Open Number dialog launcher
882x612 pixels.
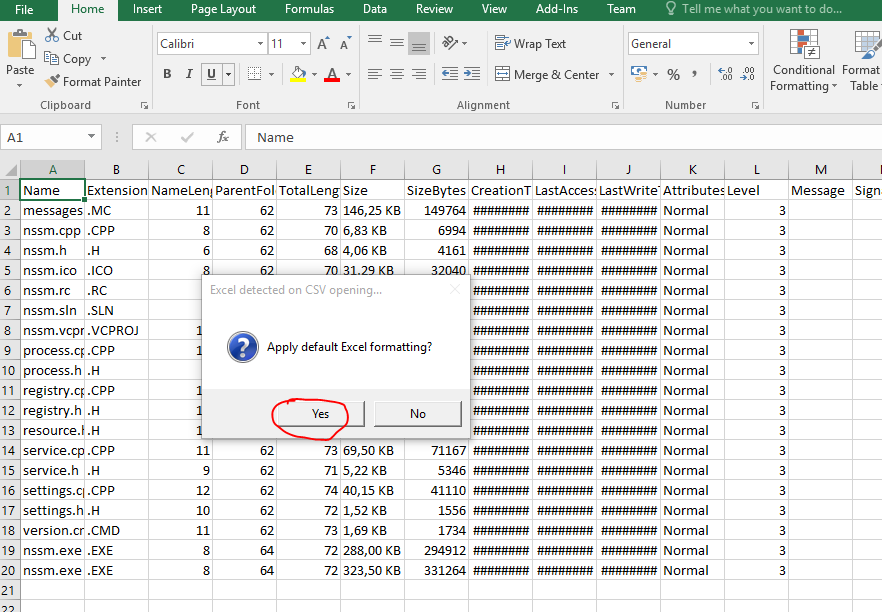click(x=755, y=105)
